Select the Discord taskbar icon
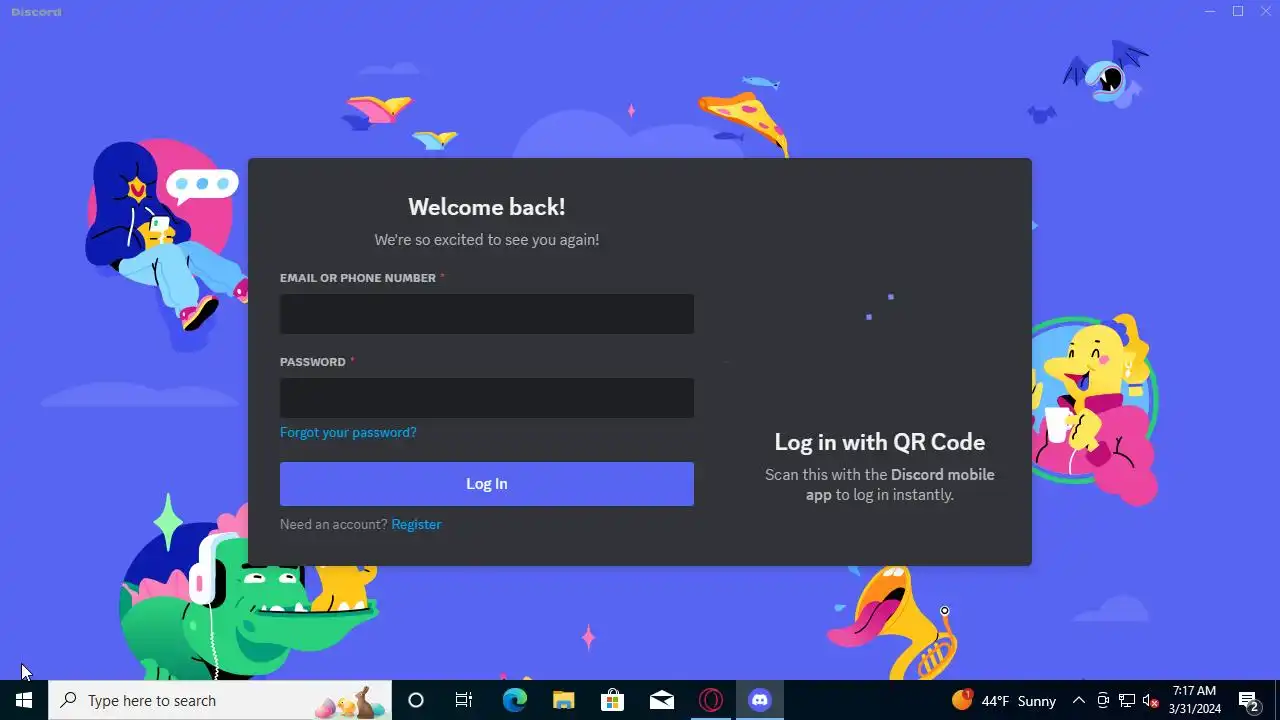The height and width of the screenshot is (720, 1280). pos(760,700)
